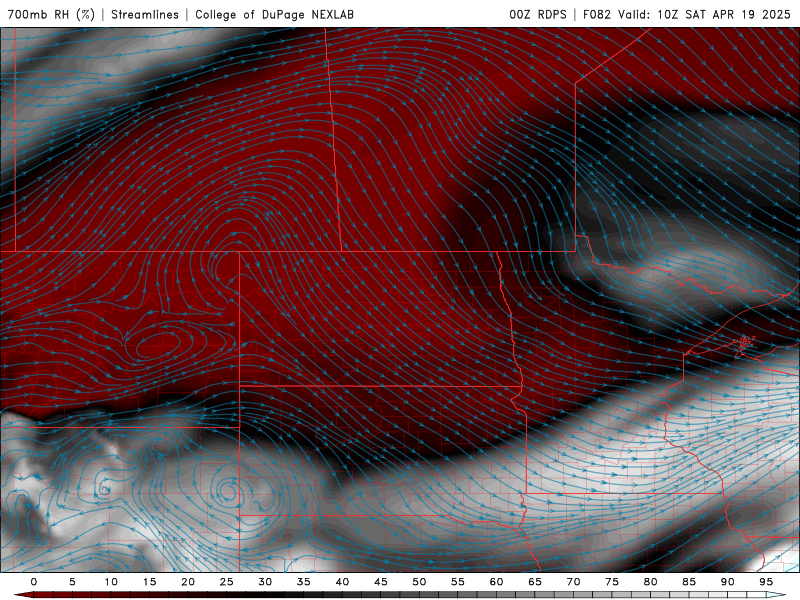Click the 'Valid: 10Z SAT APR 19 2025' text
The width and height of the screenshot is (800, 600).
[705, 14]
